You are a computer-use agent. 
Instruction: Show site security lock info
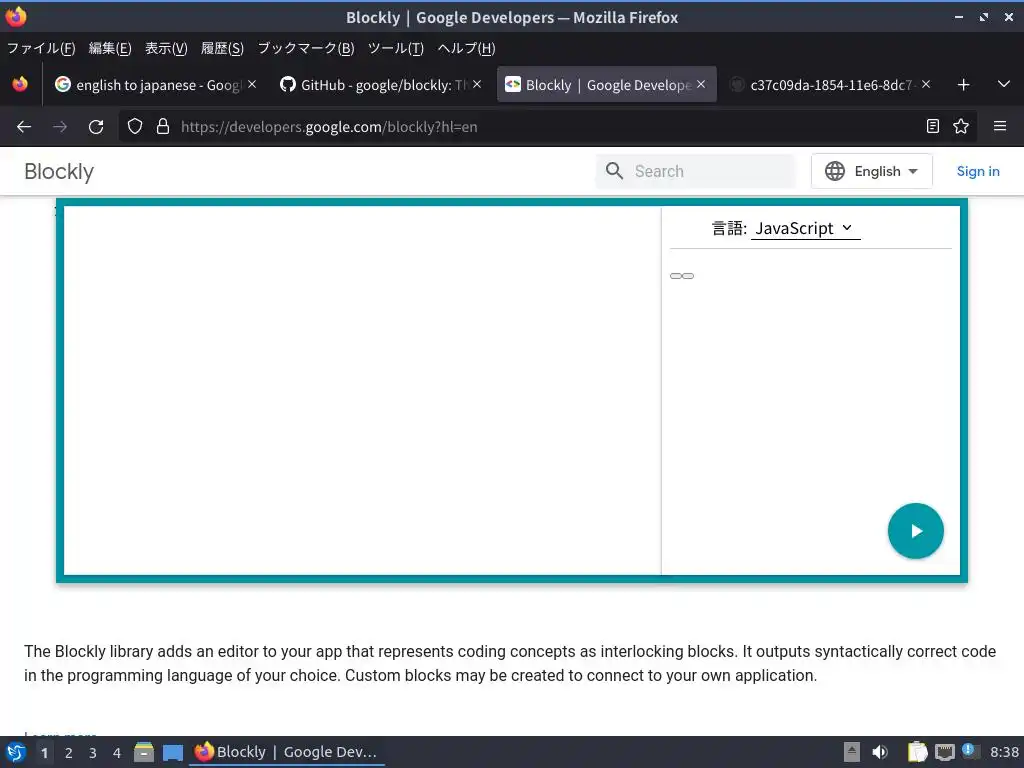[163, 127]
